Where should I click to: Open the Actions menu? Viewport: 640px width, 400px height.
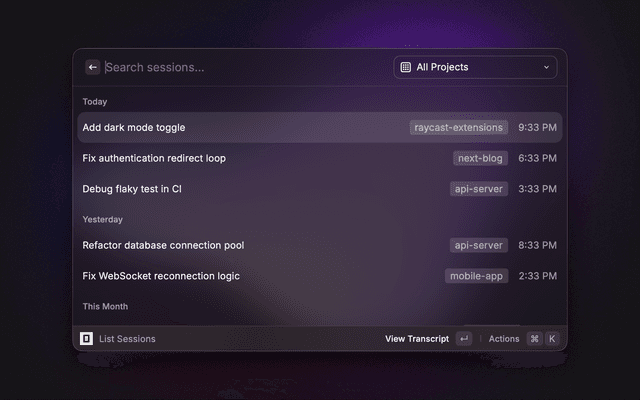coord(504,339)
